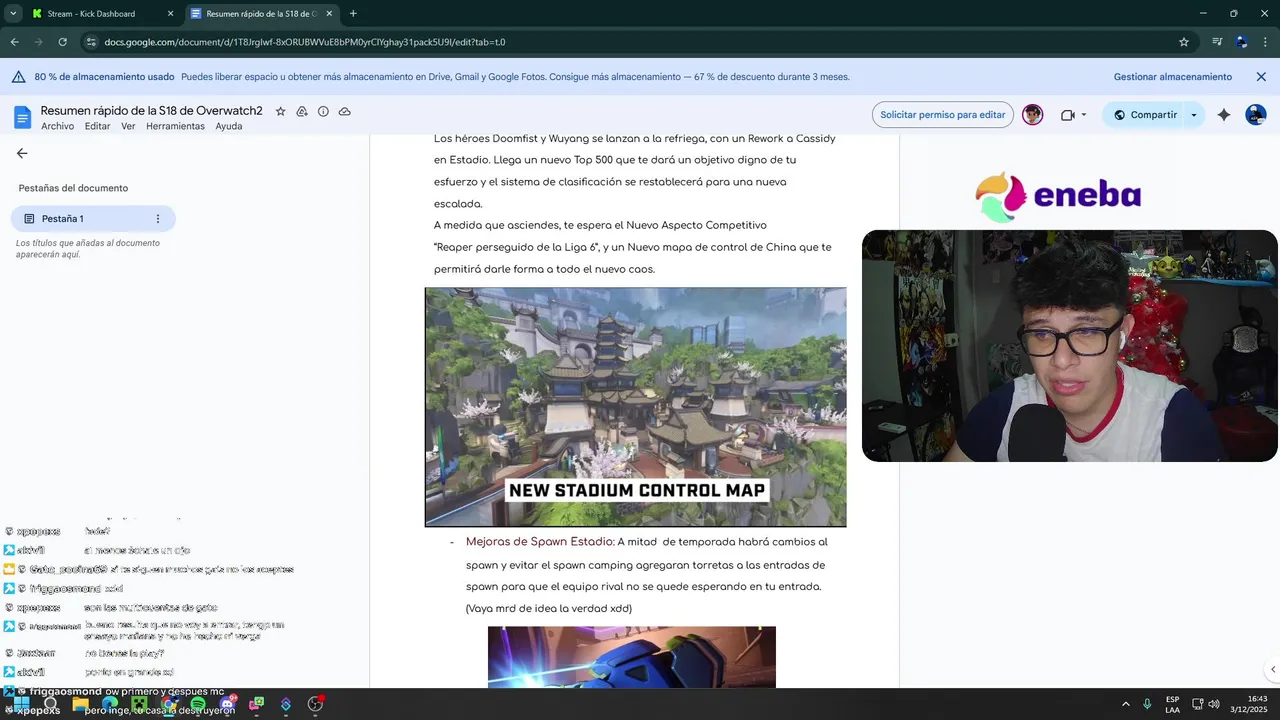
Task: Click the (Vaya mrd de idea la verdad xdd) text
Action: point(549,608)
